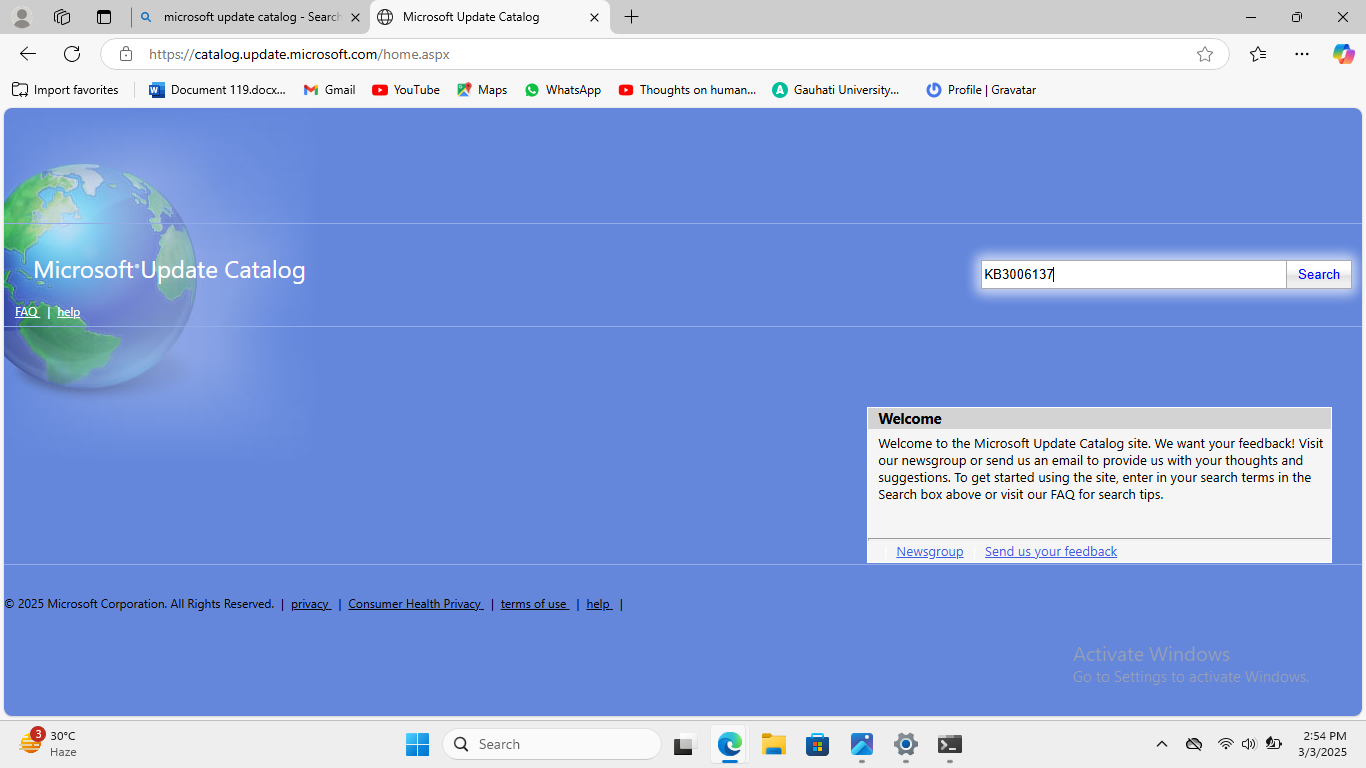The width and height of the screenshot is (1366, 768).
Task: Open a new tab with plus button
Action: point(631,17)
